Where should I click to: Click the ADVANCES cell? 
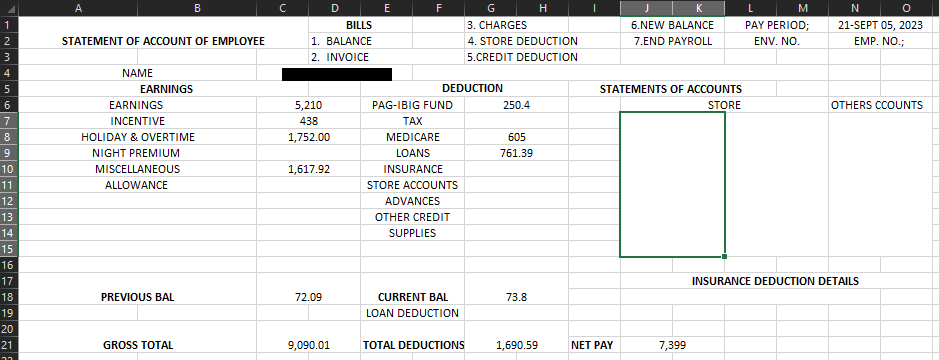413,201
